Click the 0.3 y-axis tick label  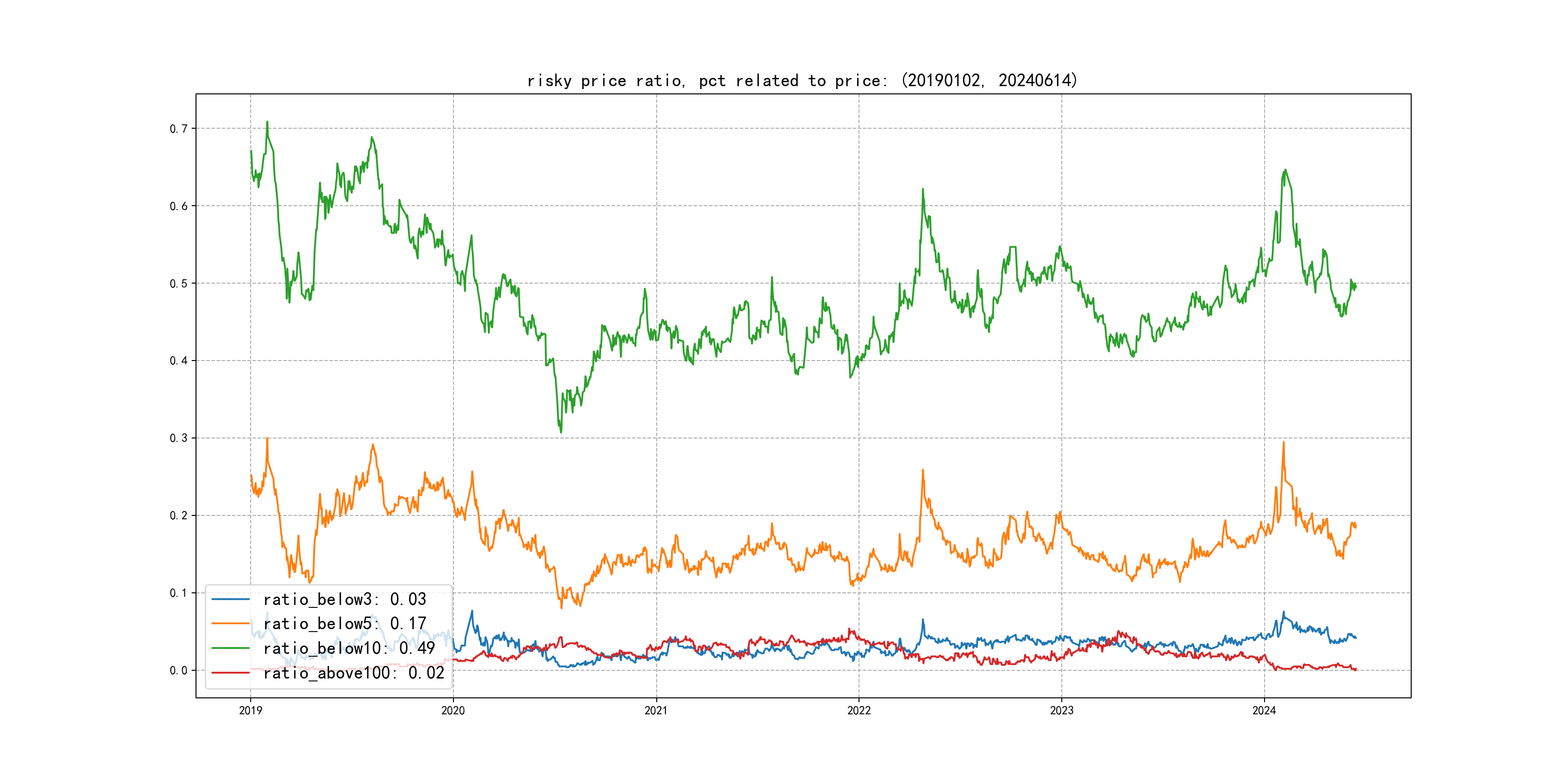(x=179, y=438)
